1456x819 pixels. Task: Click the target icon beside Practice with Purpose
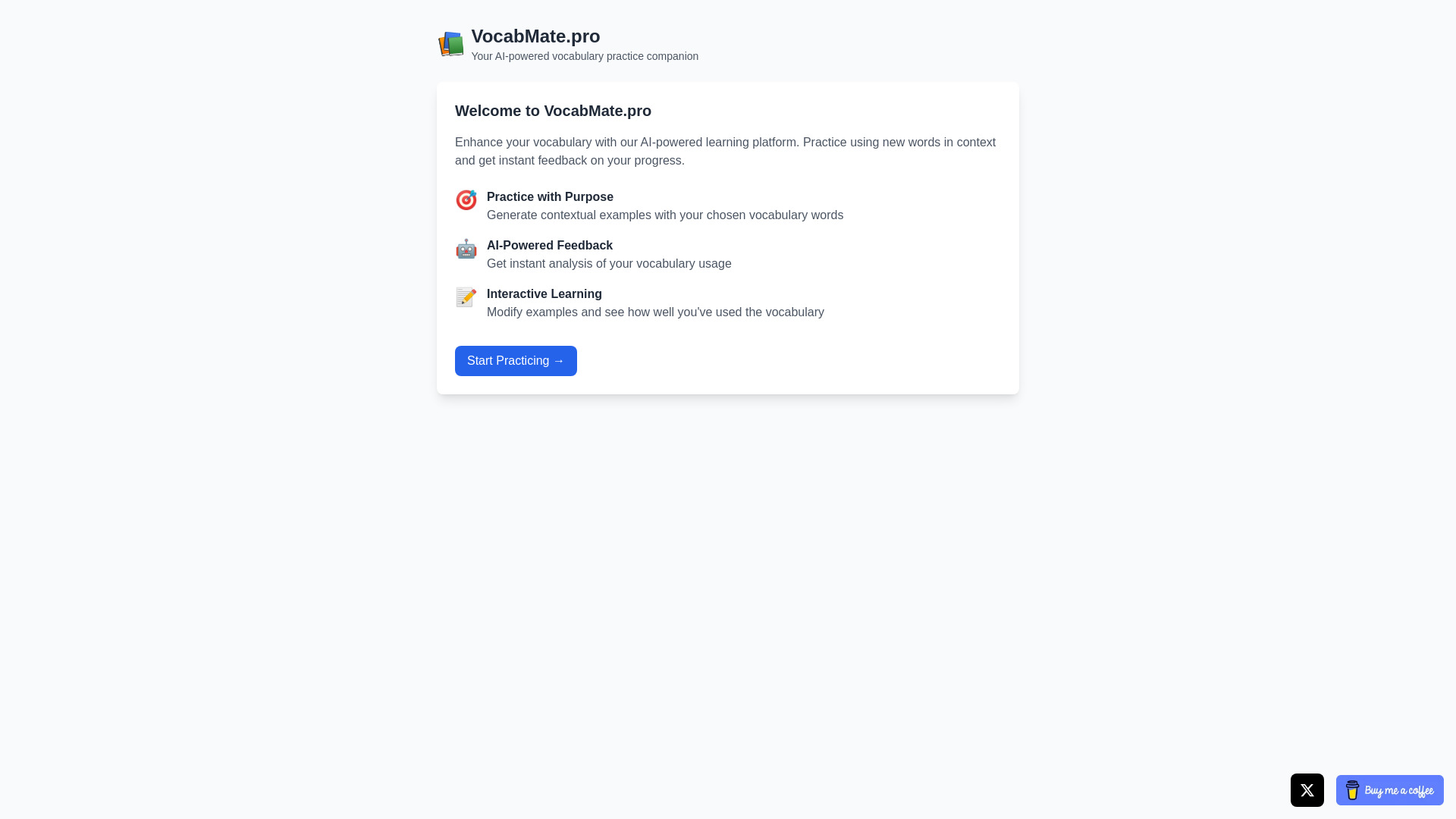coord(466,200)
